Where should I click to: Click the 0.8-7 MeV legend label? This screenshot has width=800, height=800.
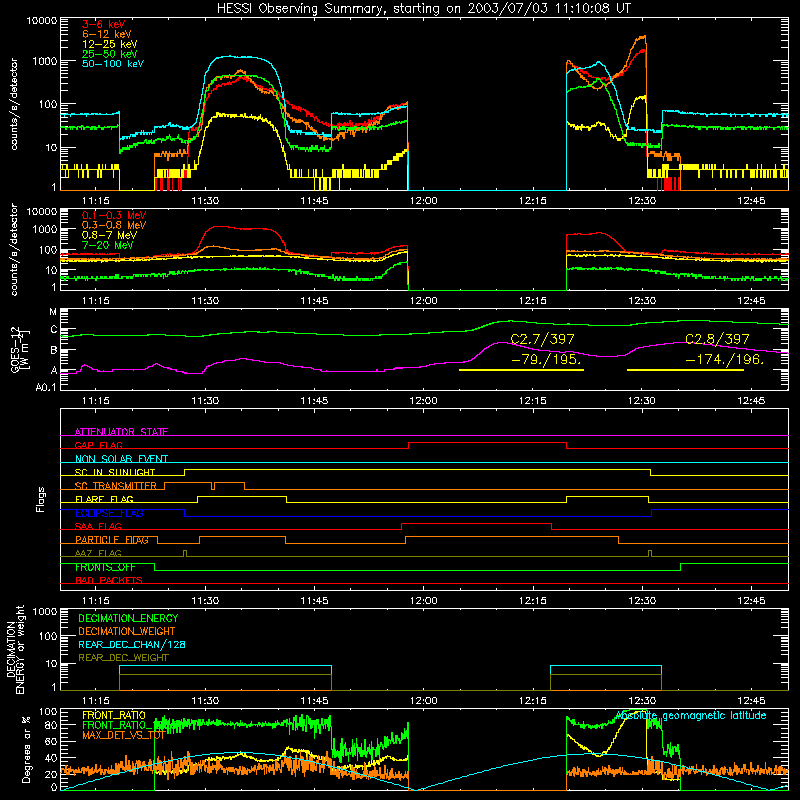(109, 235)
